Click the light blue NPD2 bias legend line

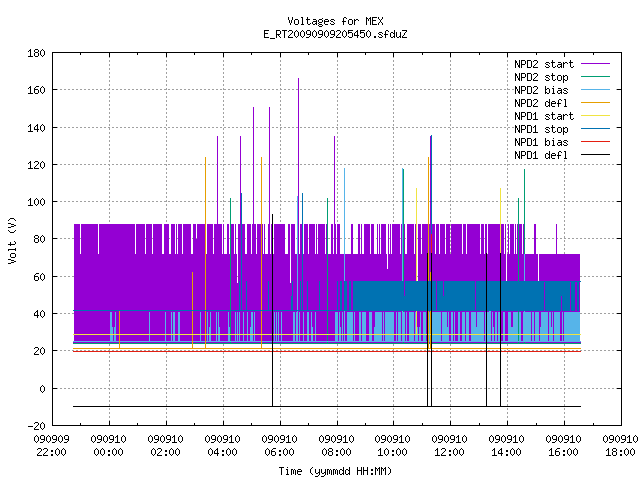[x=595, y=90]
